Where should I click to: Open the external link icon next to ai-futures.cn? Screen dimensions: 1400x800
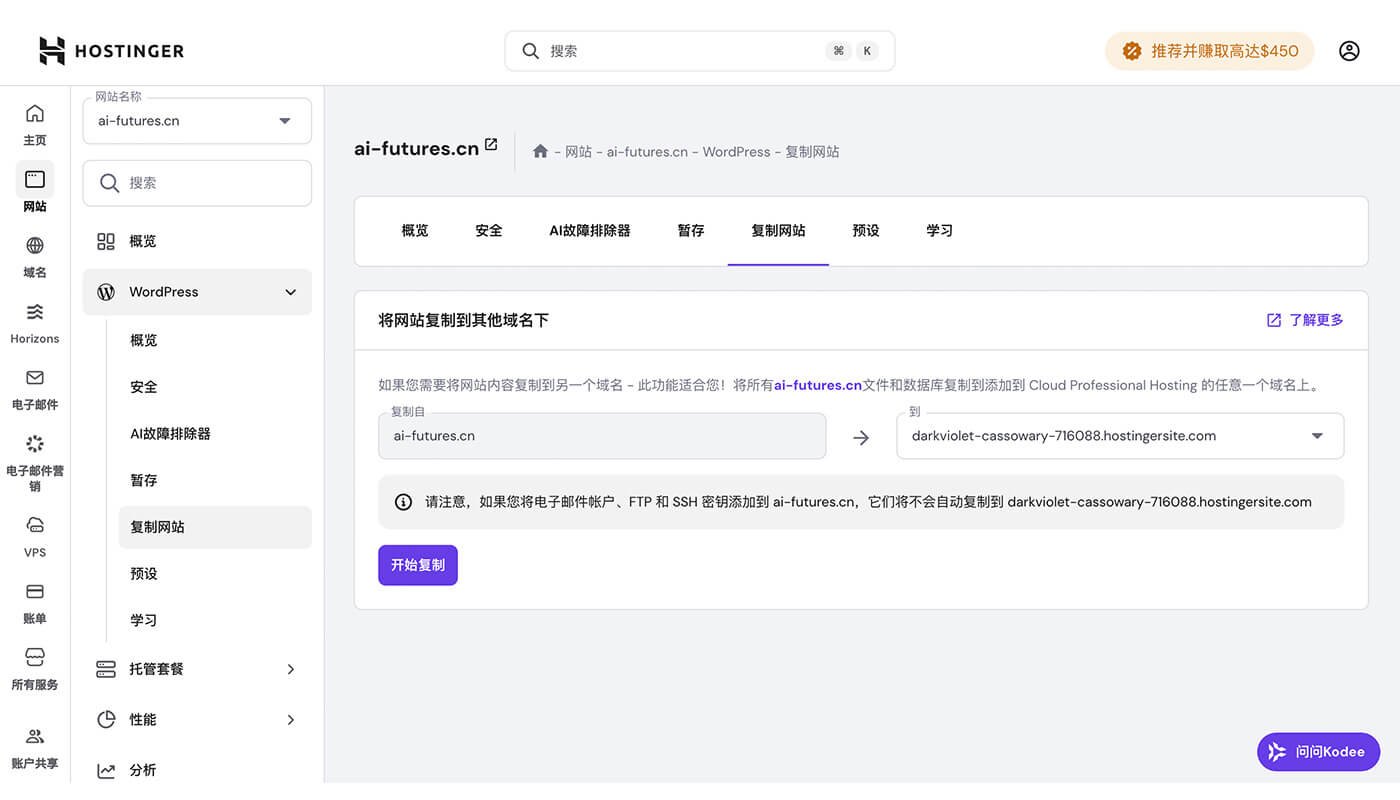490,144
